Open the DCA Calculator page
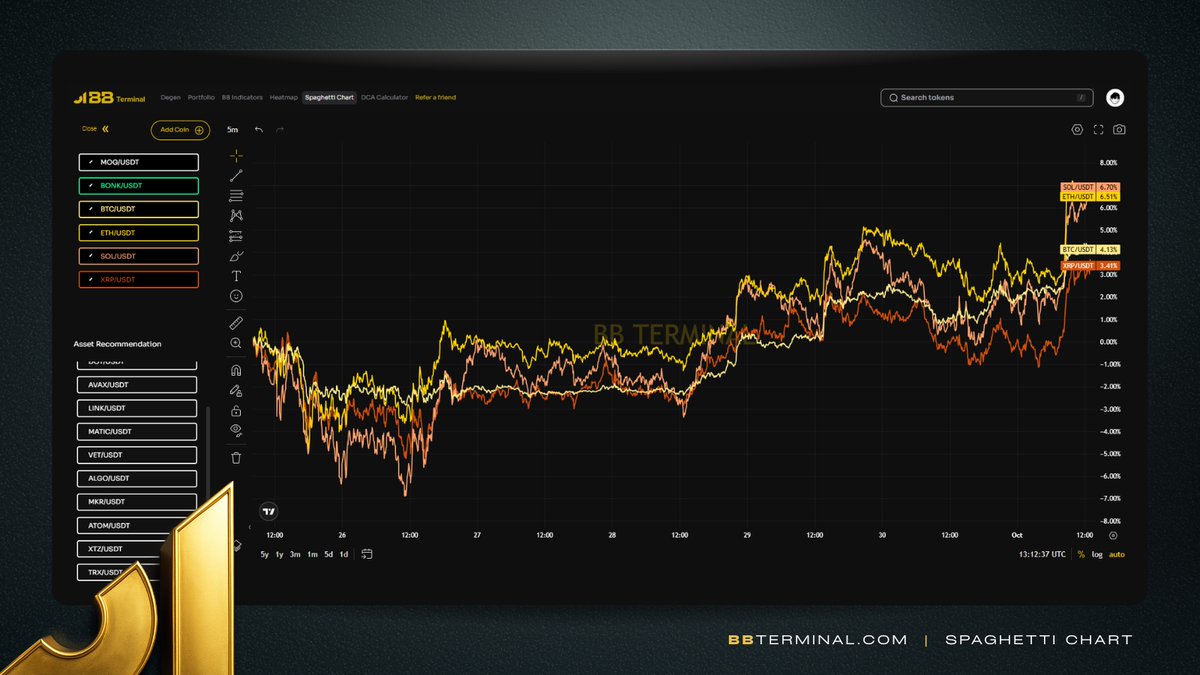Image resolution: width=1200 pixels, height=675 pixels. pyautogui.click(x=385, y=97)
